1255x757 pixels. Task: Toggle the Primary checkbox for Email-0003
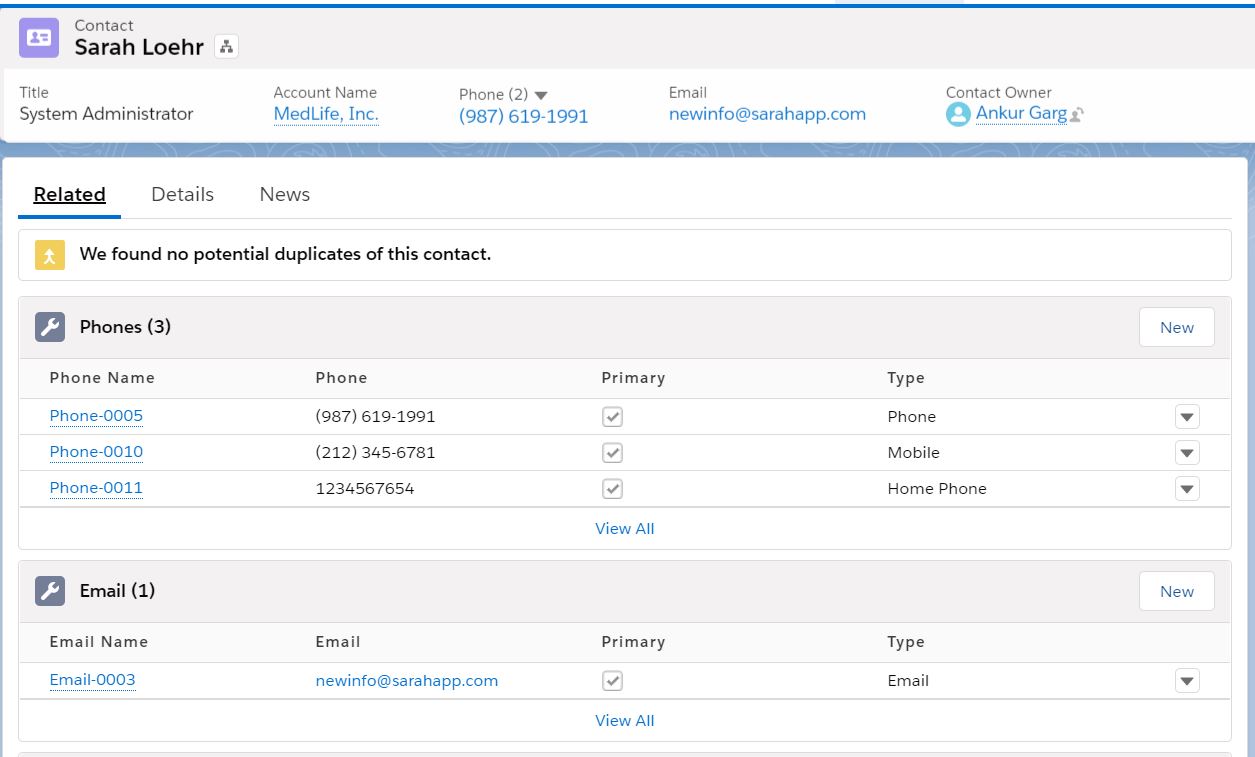click(611, 680)
